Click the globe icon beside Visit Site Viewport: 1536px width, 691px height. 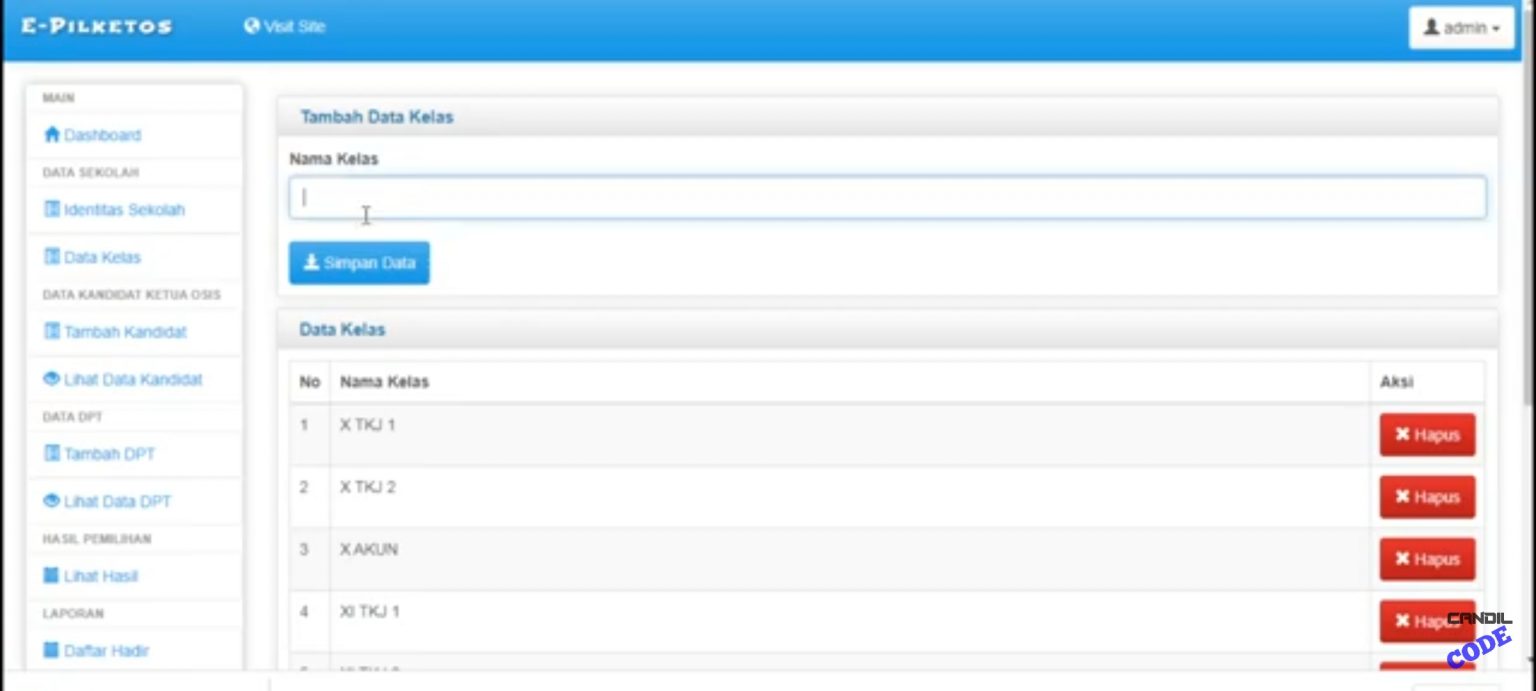[x=251, y=27]
